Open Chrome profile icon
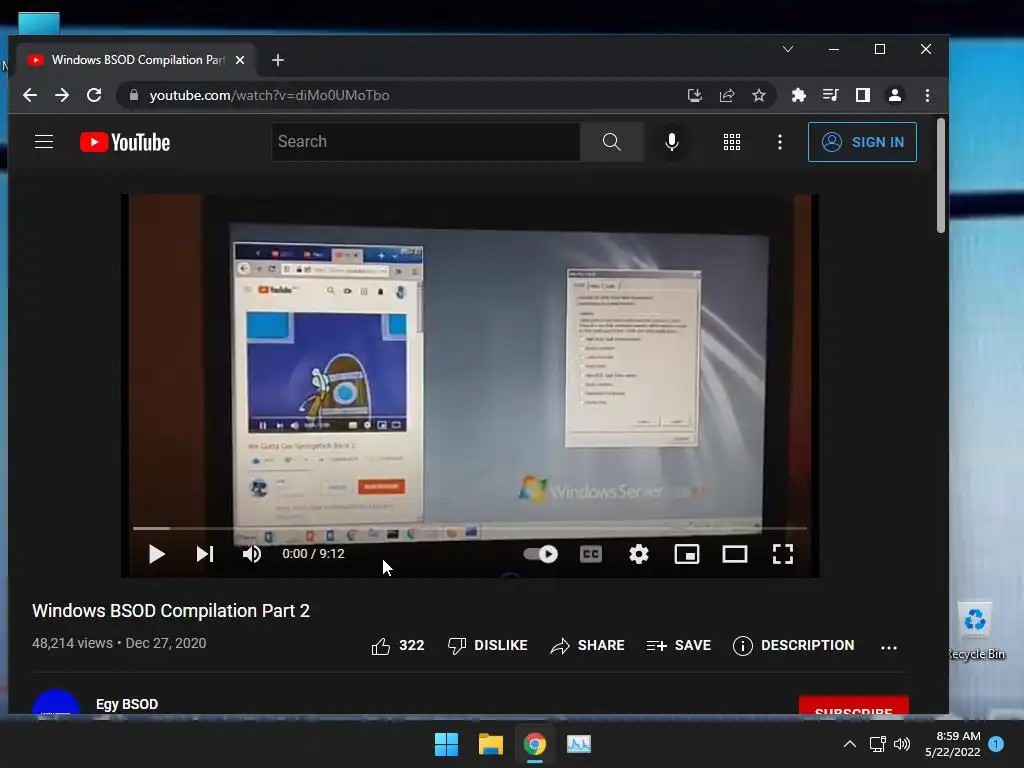The image size is (1024, 768). (x=895, y=95)
